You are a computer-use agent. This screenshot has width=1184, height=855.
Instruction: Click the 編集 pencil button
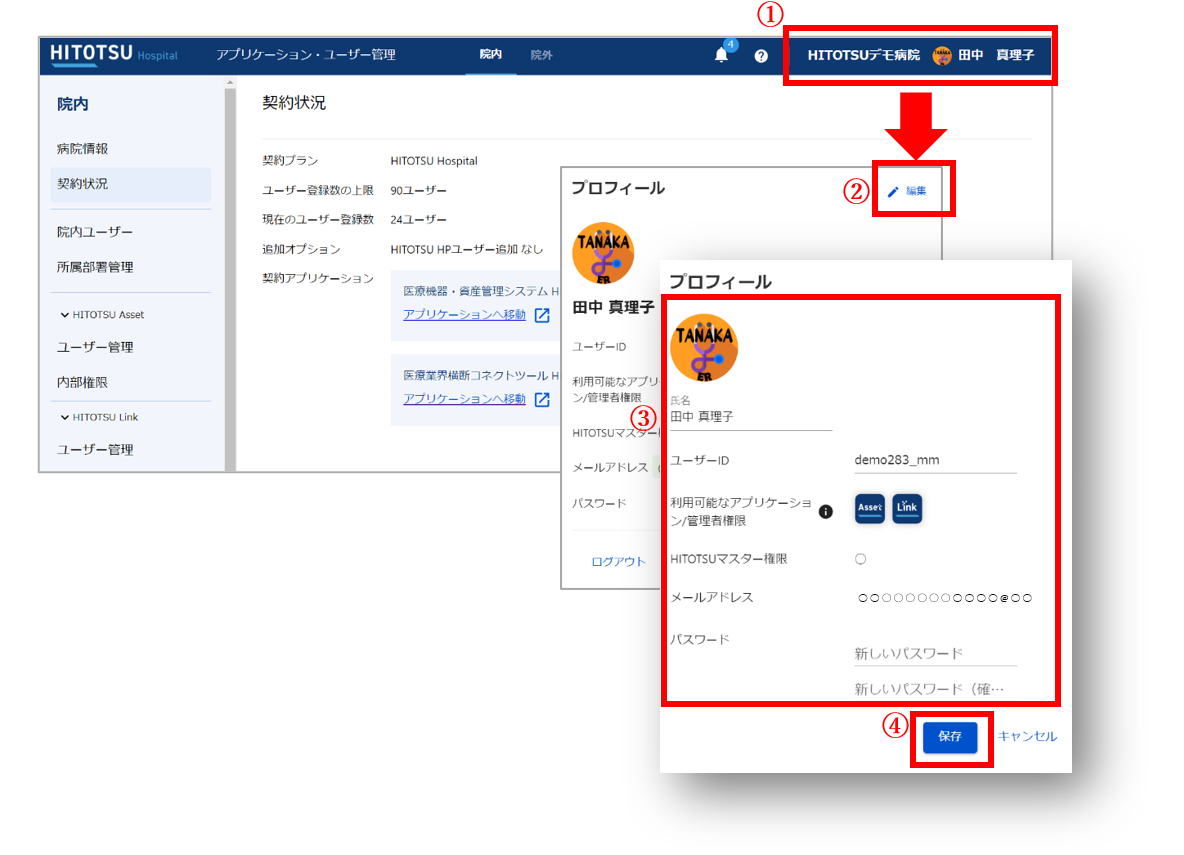tap(908, 191)
